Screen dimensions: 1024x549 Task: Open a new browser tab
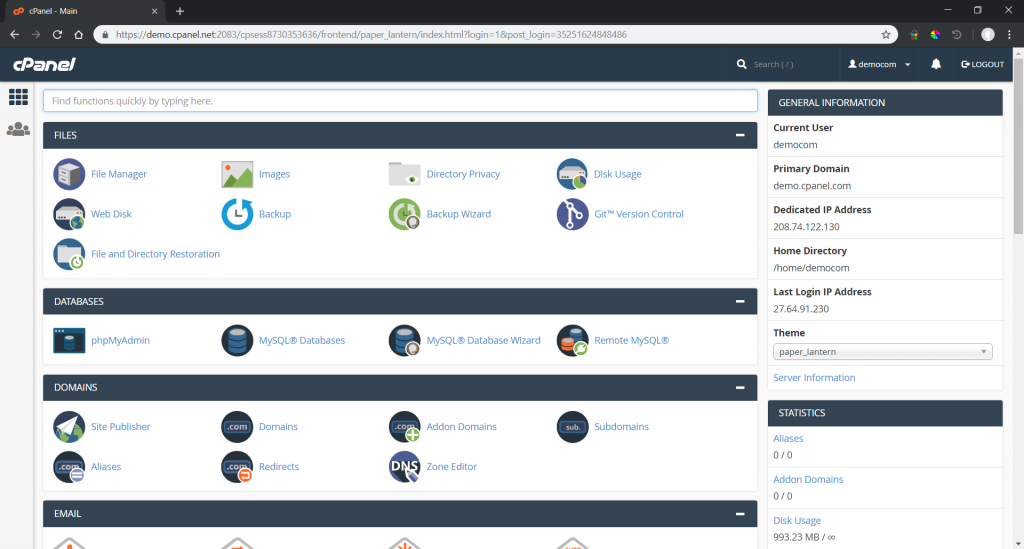180,11
